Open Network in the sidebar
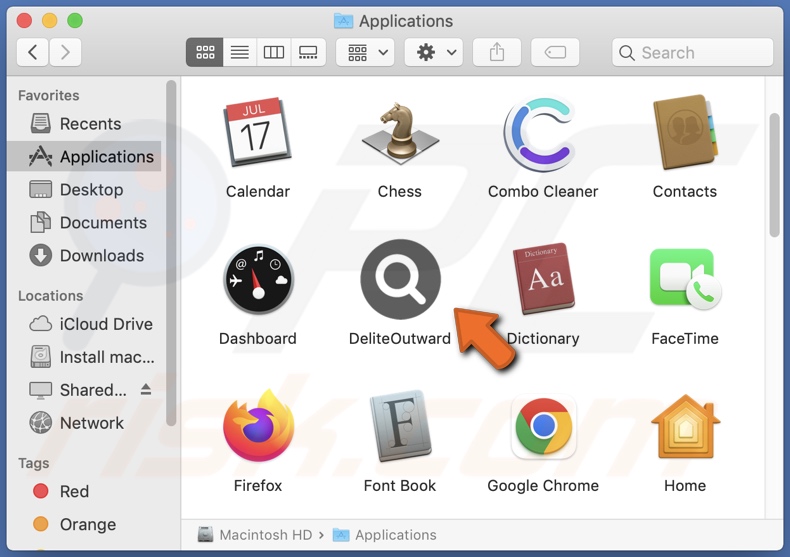Viewport: 790px width, 557px height. click(x=84, y=423)
